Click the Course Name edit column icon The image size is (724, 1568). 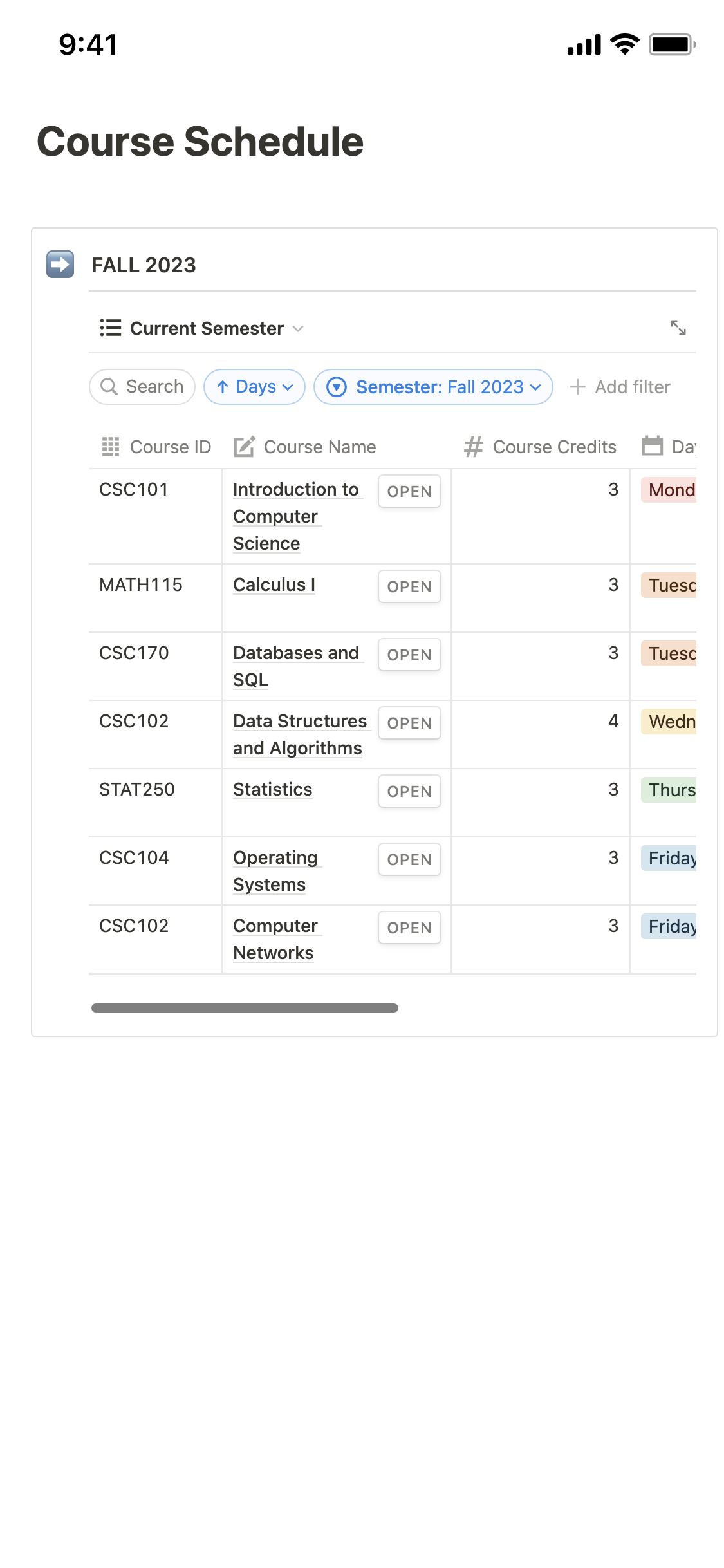tap(244, 447)
